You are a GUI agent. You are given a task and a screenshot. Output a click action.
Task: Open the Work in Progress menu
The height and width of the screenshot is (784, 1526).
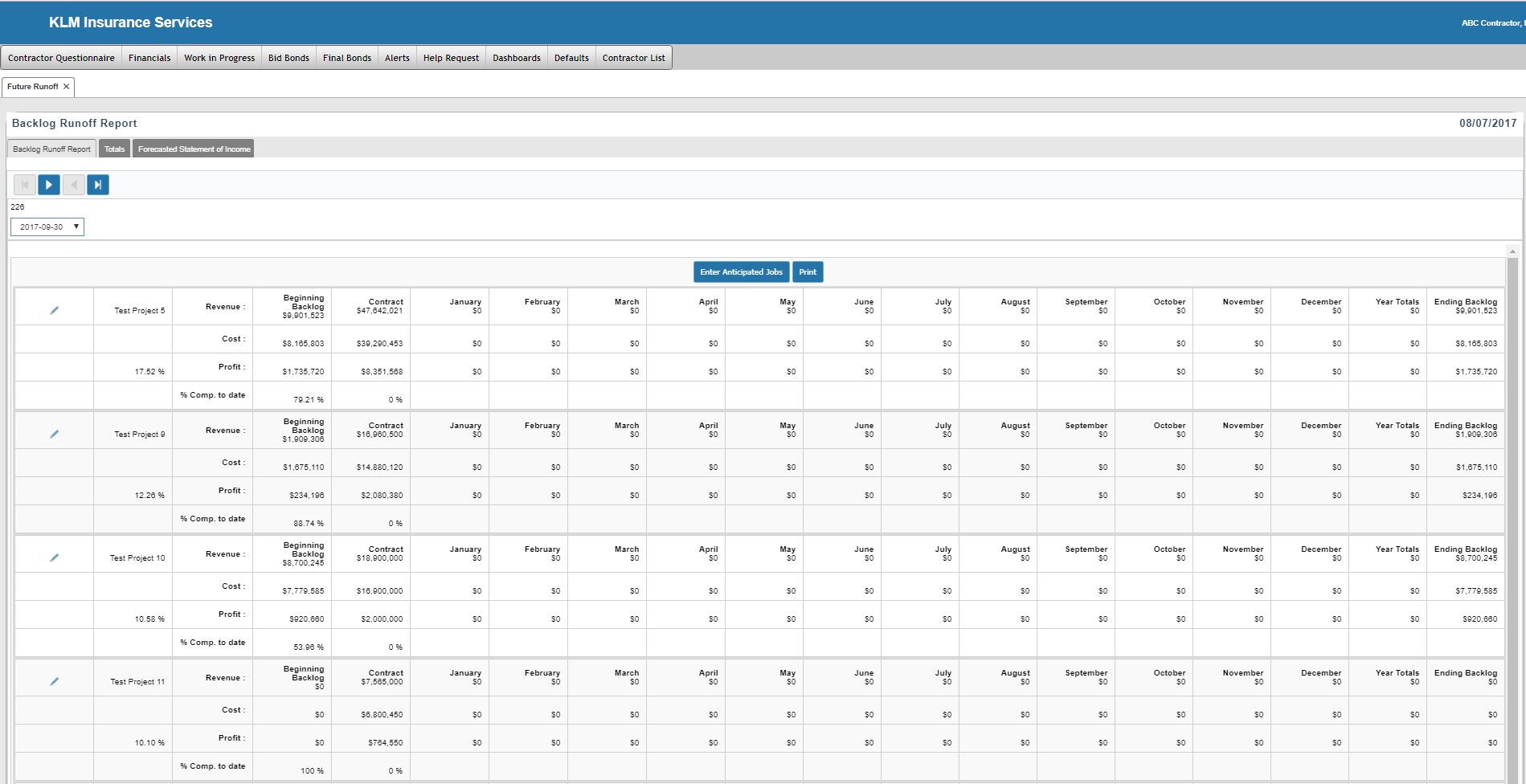point(219,58)
